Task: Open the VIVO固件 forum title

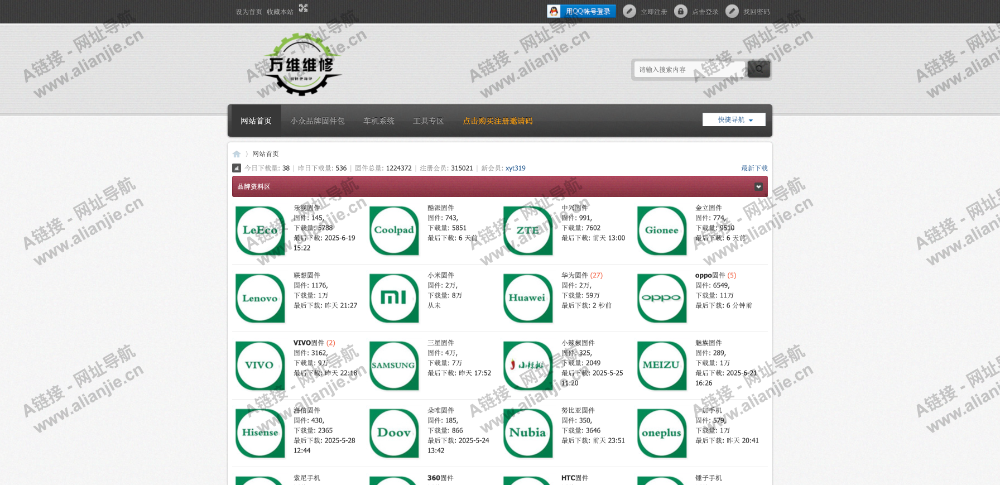Action: click(x=309, y=343)
